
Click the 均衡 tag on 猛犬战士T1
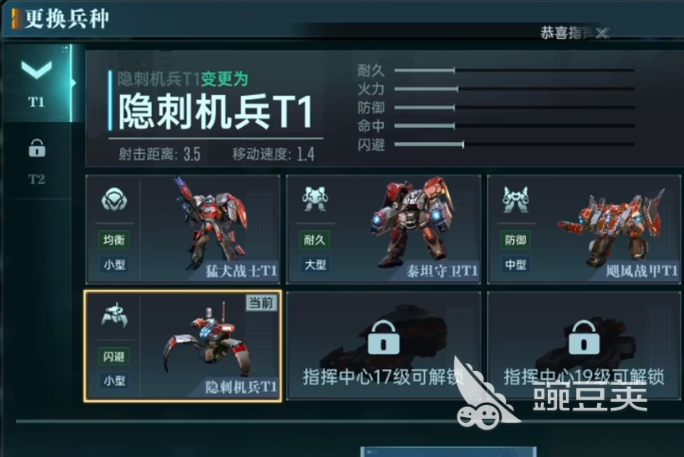(x=114, y=240)
